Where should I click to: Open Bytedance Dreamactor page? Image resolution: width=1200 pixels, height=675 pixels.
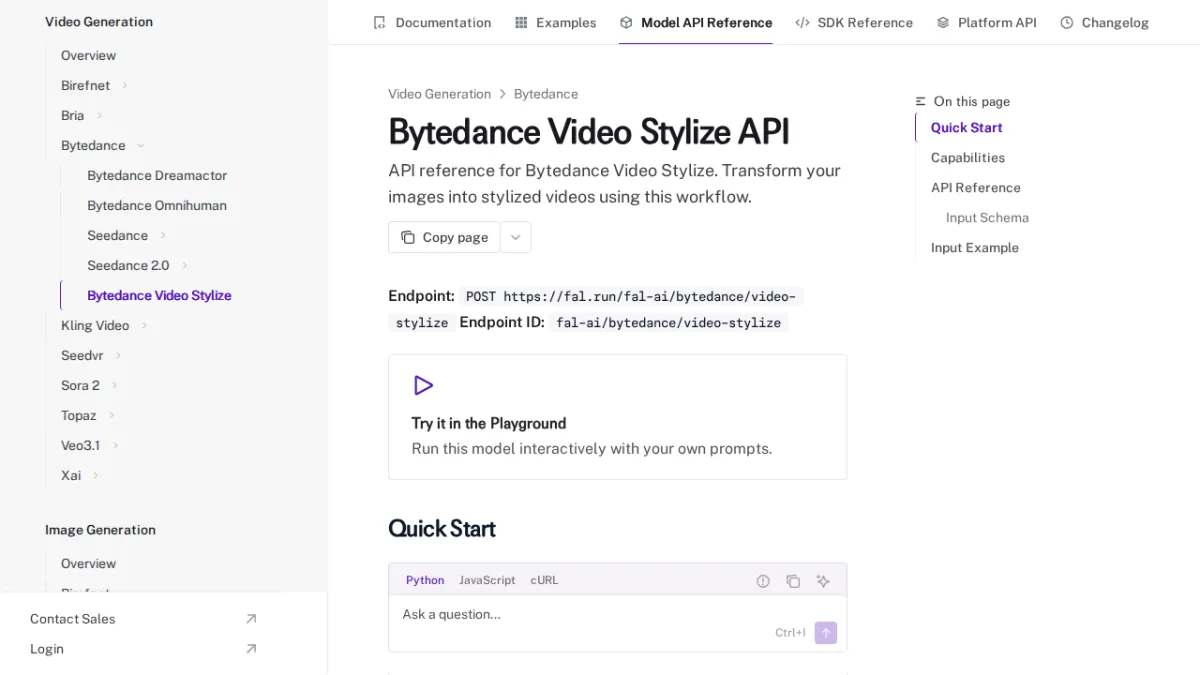point(157,175)
